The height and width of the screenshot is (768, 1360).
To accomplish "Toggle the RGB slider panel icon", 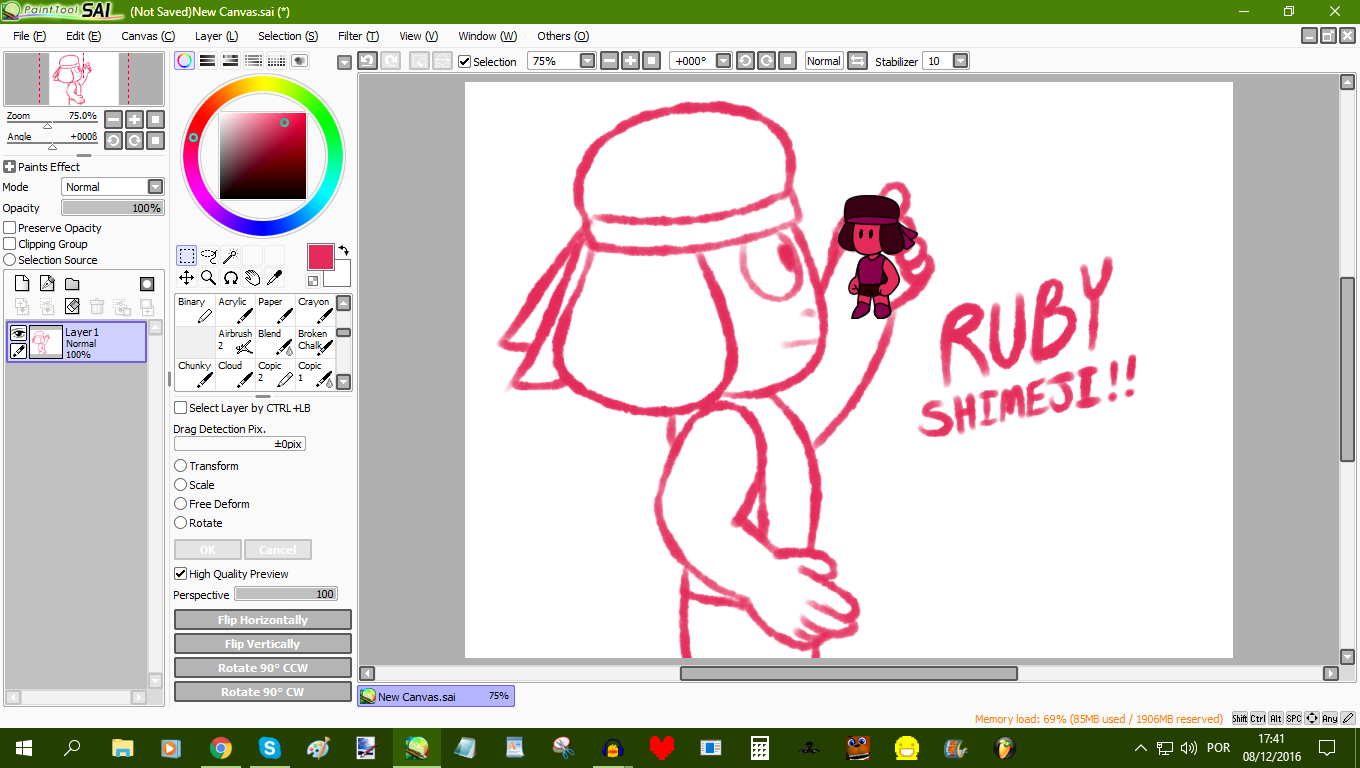I will (x=207, y=61).
